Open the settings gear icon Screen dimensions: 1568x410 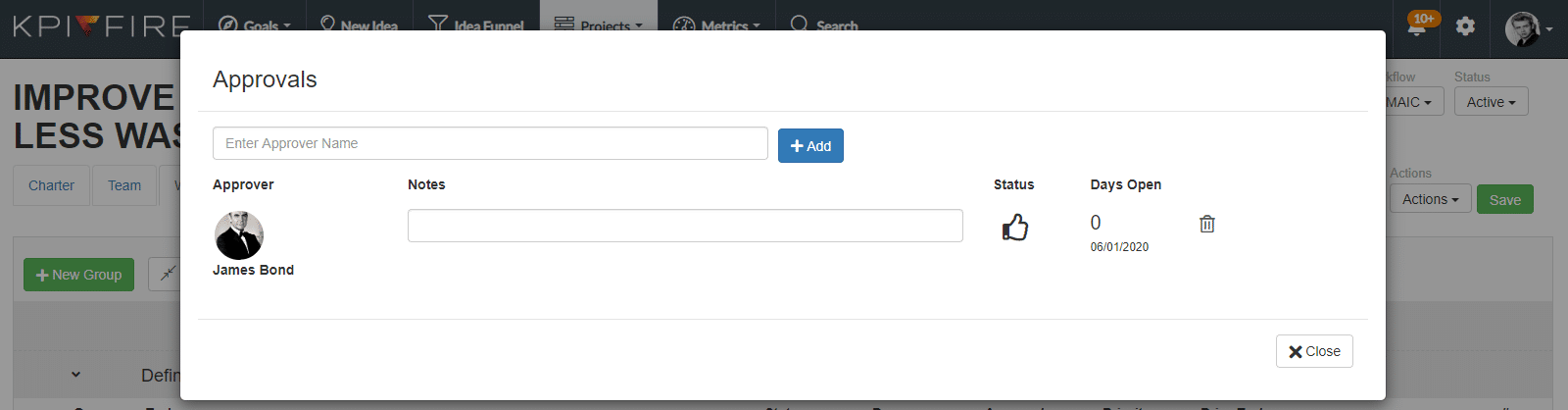(1465, 26)
